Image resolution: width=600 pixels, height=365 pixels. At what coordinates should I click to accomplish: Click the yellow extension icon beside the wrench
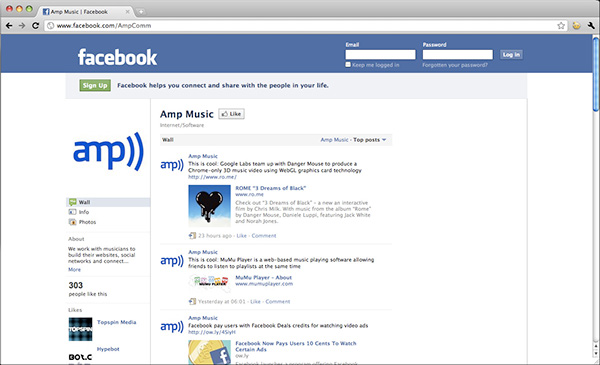click(576, 26)
